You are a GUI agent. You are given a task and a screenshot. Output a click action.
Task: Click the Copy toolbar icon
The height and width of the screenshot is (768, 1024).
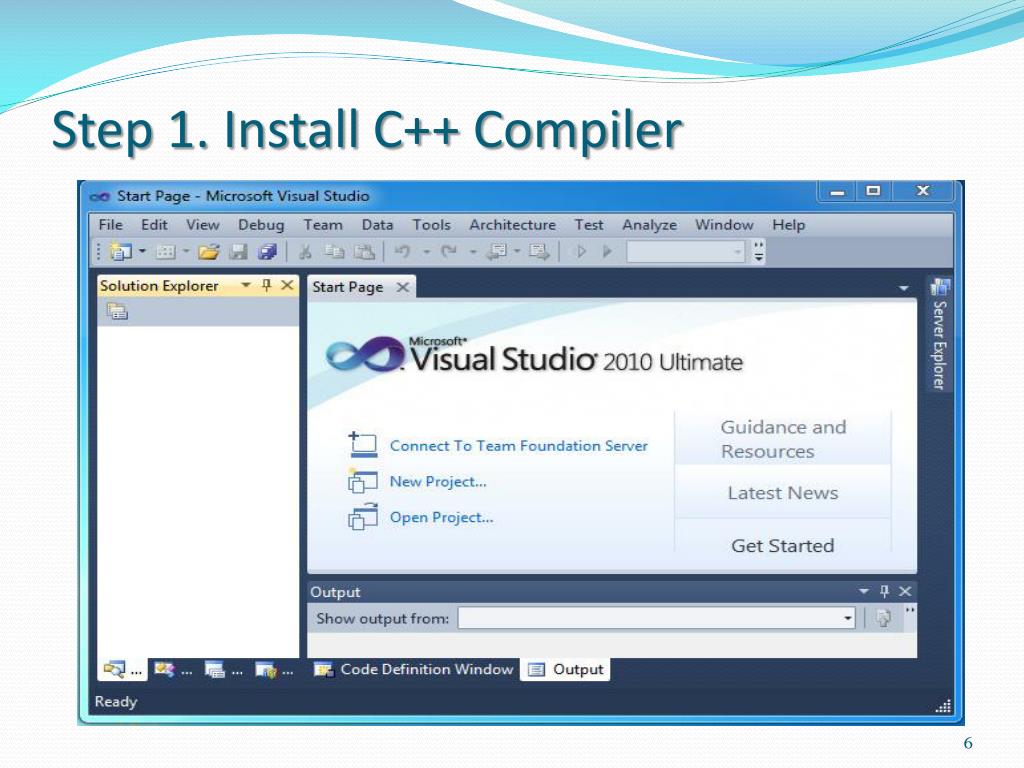coord(334,251)
